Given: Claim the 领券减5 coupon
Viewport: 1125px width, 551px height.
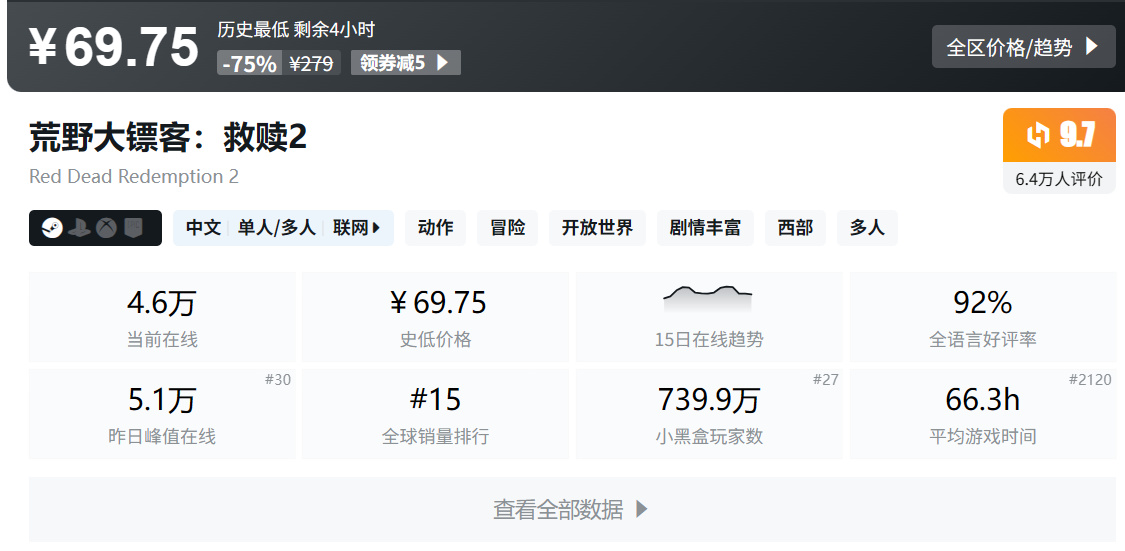Looking at the screenshot, I should [405, 63].
